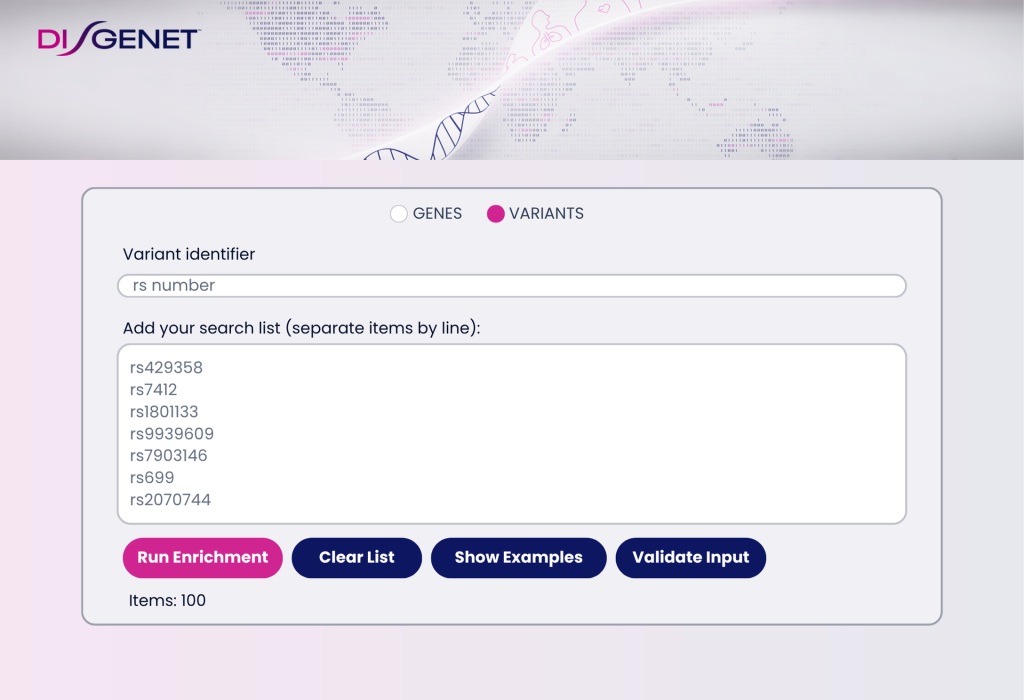Open Show Examples
The width and height of the screenshot is (1024, 700).
[518, 558]
